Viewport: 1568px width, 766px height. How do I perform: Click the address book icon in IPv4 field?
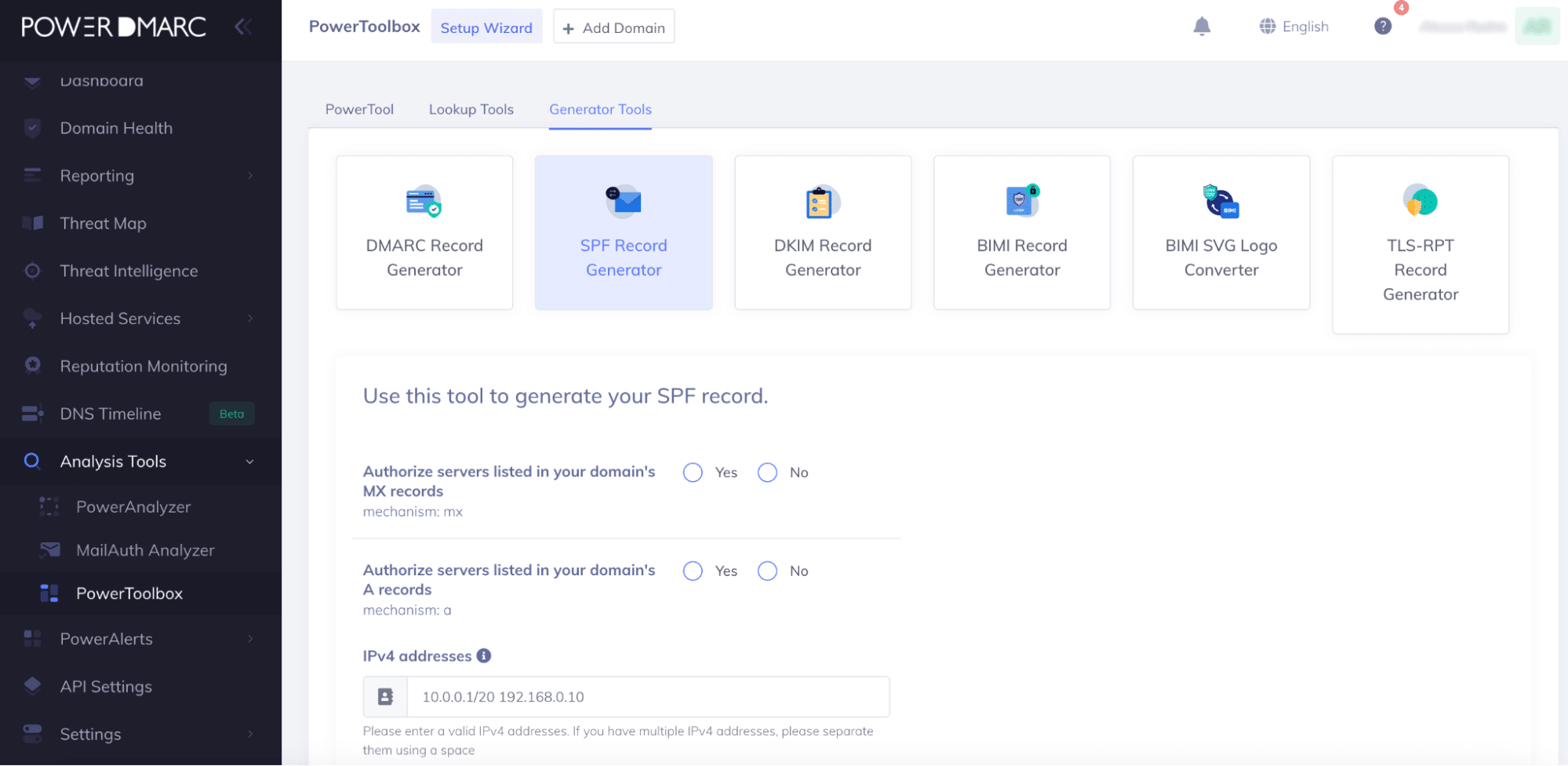point(385,697)
